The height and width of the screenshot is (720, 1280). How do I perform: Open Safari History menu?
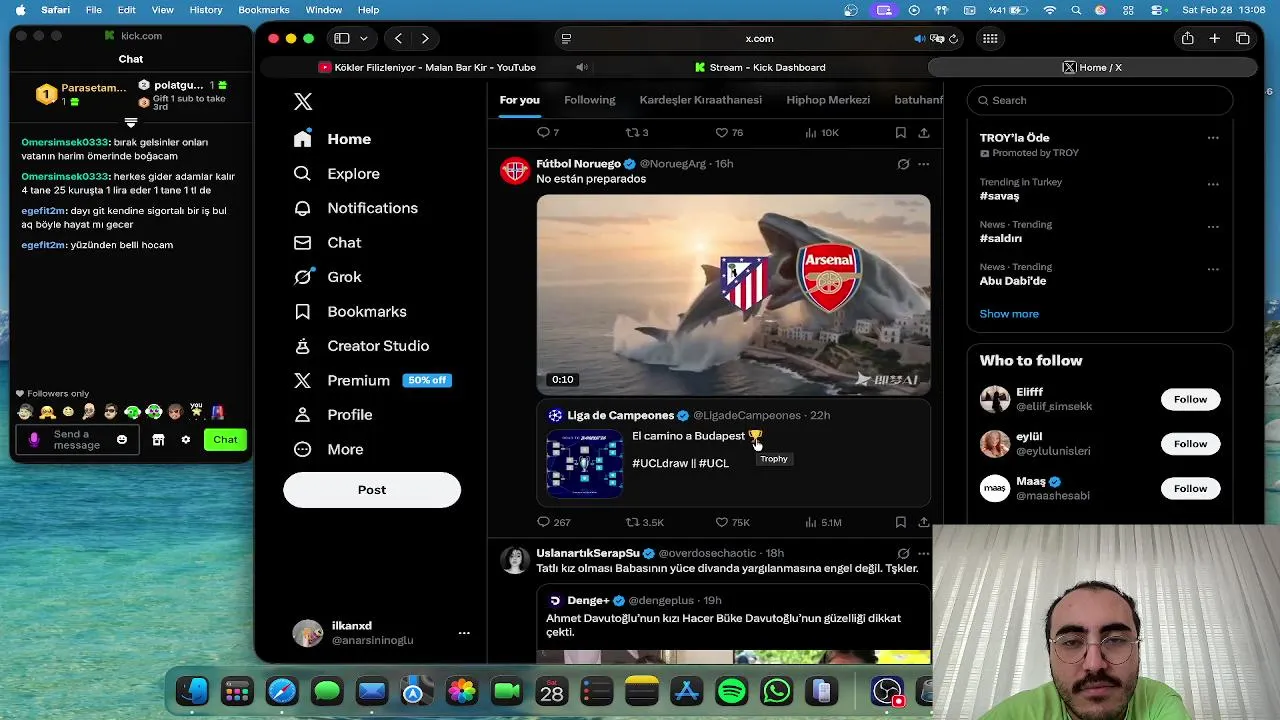tap(206, 10)
